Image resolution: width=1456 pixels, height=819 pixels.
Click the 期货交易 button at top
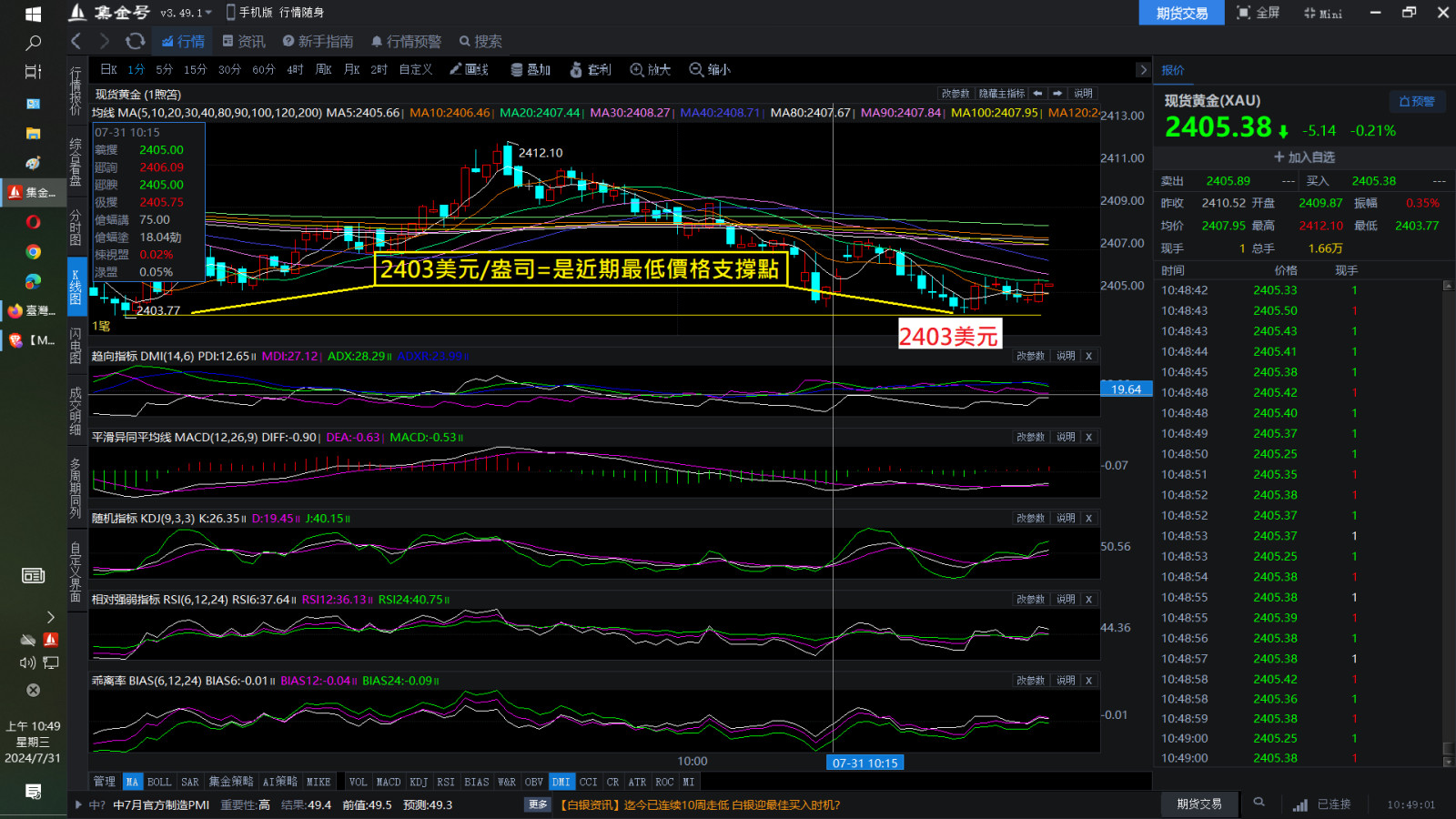(x=1181, y=13)
